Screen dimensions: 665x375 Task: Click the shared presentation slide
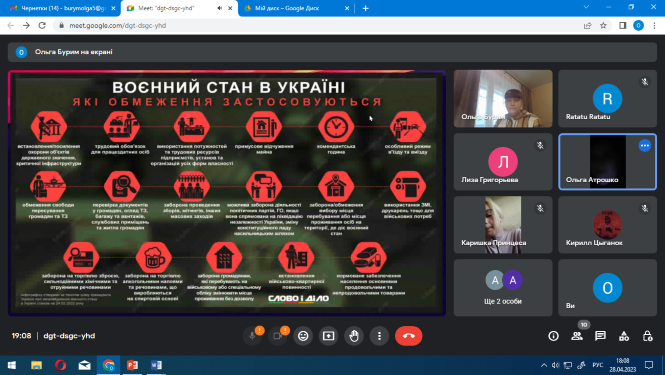pyautogui.click(x=227, y=193)
